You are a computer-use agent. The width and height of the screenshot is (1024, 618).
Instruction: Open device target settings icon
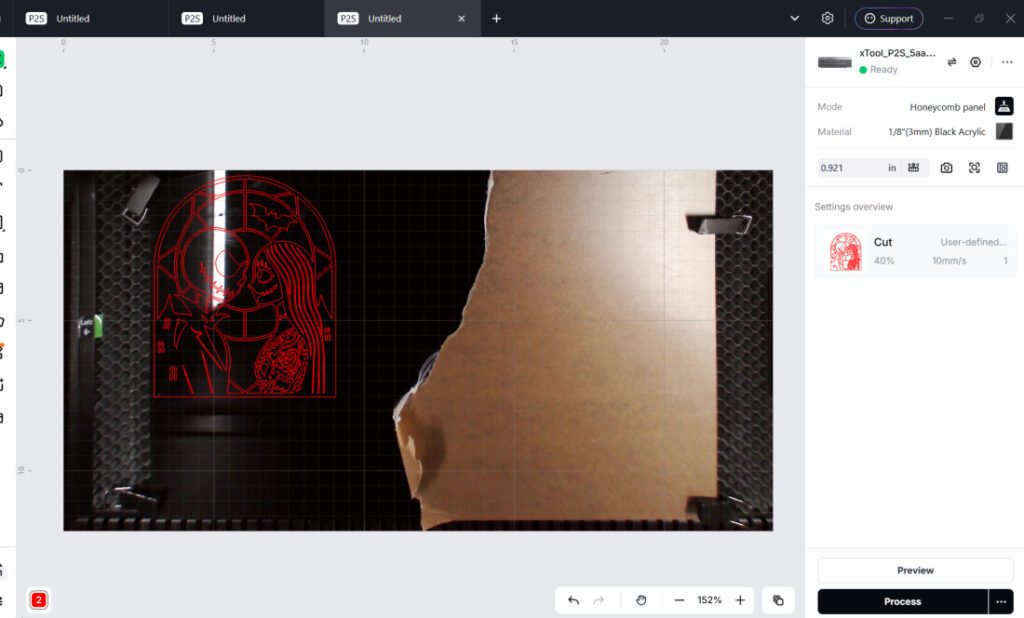click(975, 62)
